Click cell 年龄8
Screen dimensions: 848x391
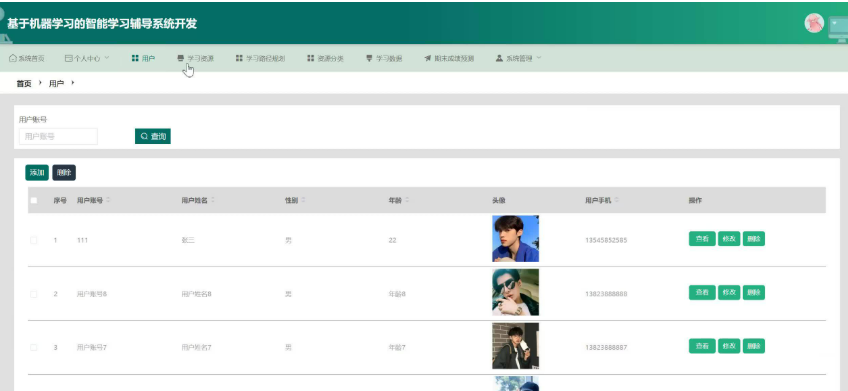(x=397, y=294)
